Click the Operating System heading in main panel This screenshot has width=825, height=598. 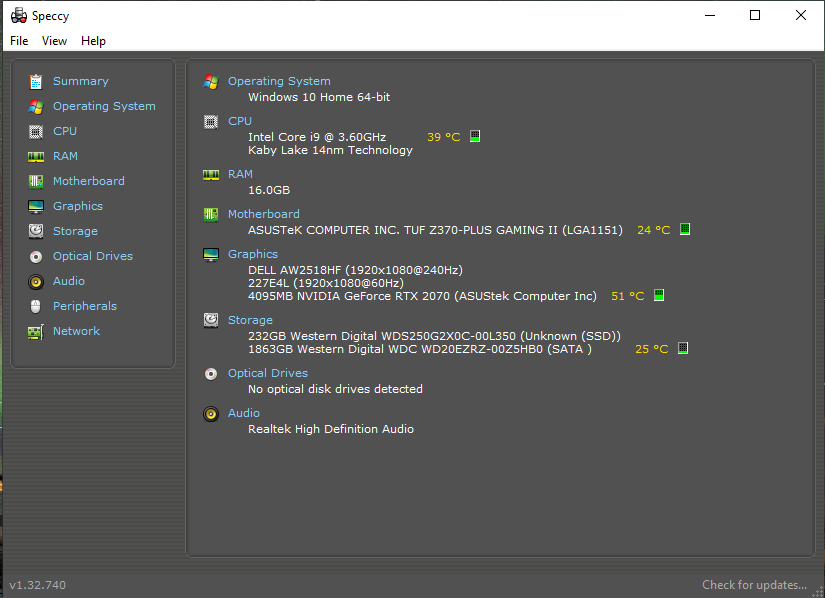(x=279, y=82)
